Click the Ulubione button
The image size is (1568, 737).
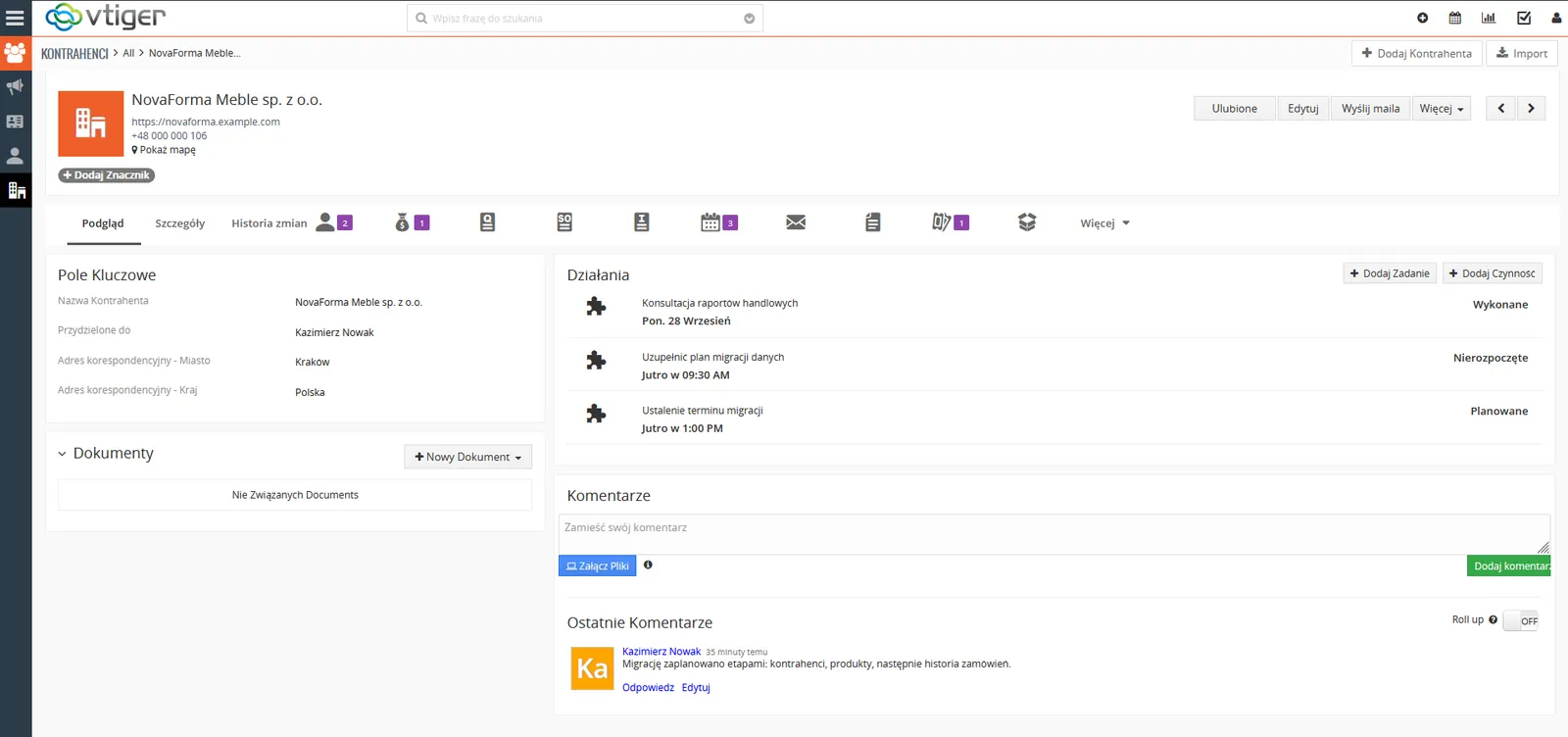click(1235, 108)
